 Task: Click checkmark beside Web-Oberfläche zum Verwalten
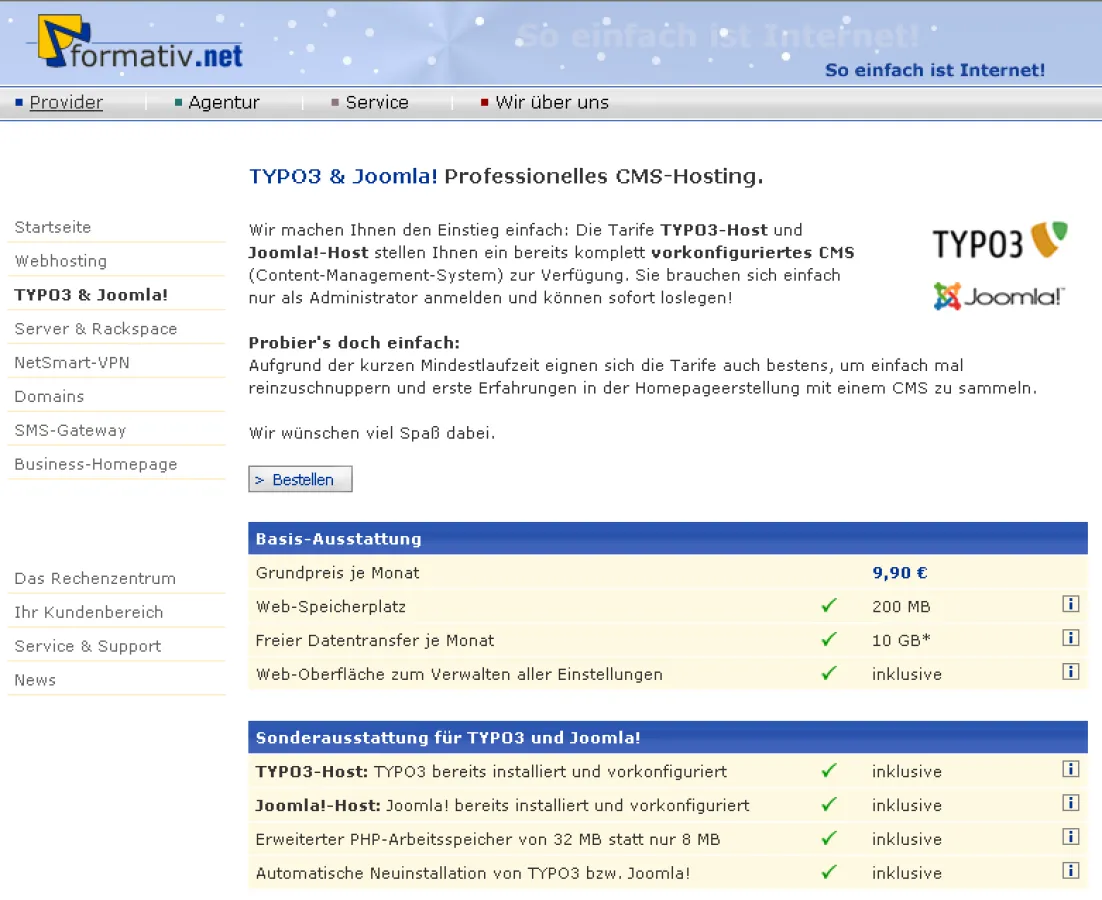(828, 673)
